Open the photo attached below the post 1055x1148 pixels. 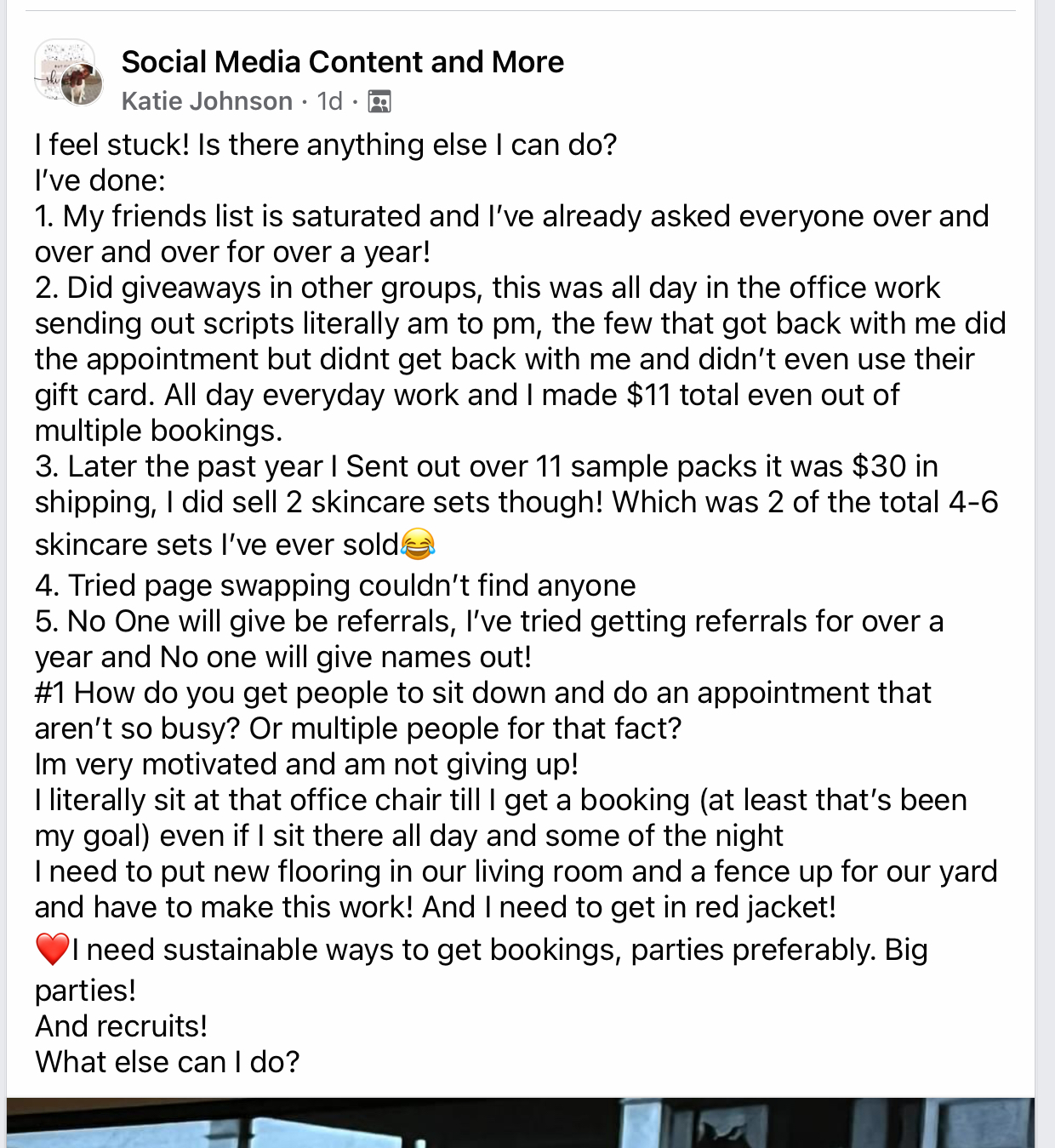[x=521, y=1122]
